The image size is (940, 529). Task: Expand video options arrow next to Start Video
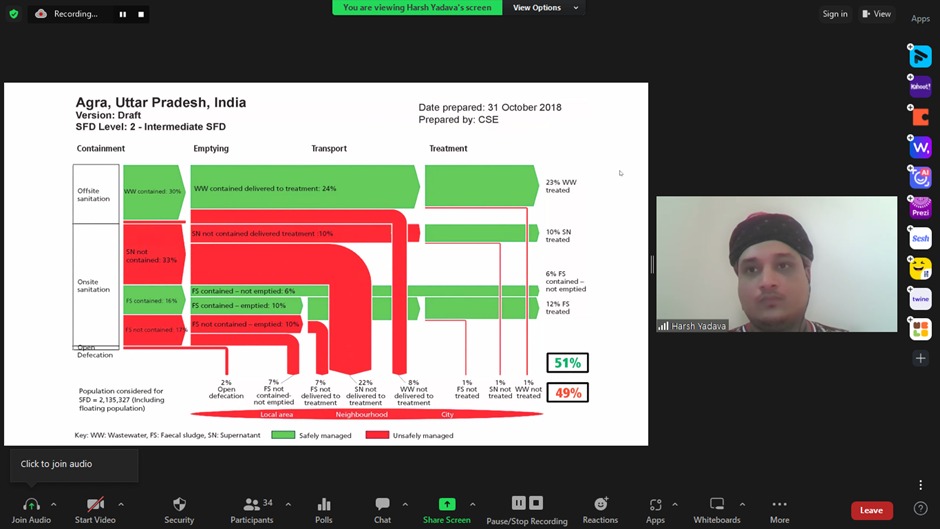[x=121, y=504]
